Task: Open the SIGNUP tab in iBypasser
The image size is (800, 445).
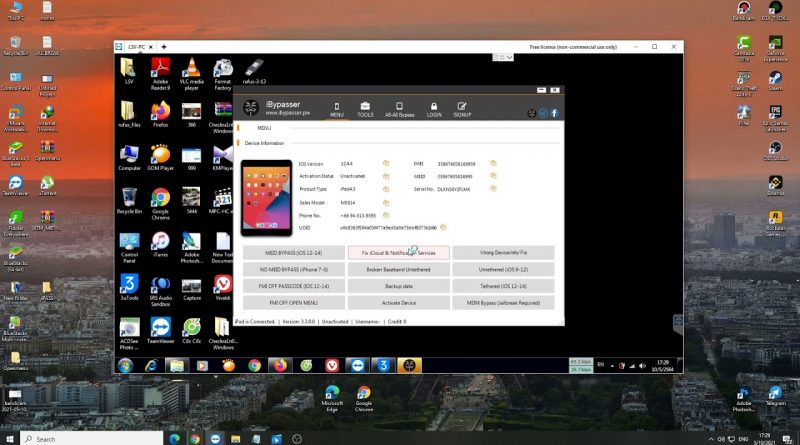Action: pos(462,109)
